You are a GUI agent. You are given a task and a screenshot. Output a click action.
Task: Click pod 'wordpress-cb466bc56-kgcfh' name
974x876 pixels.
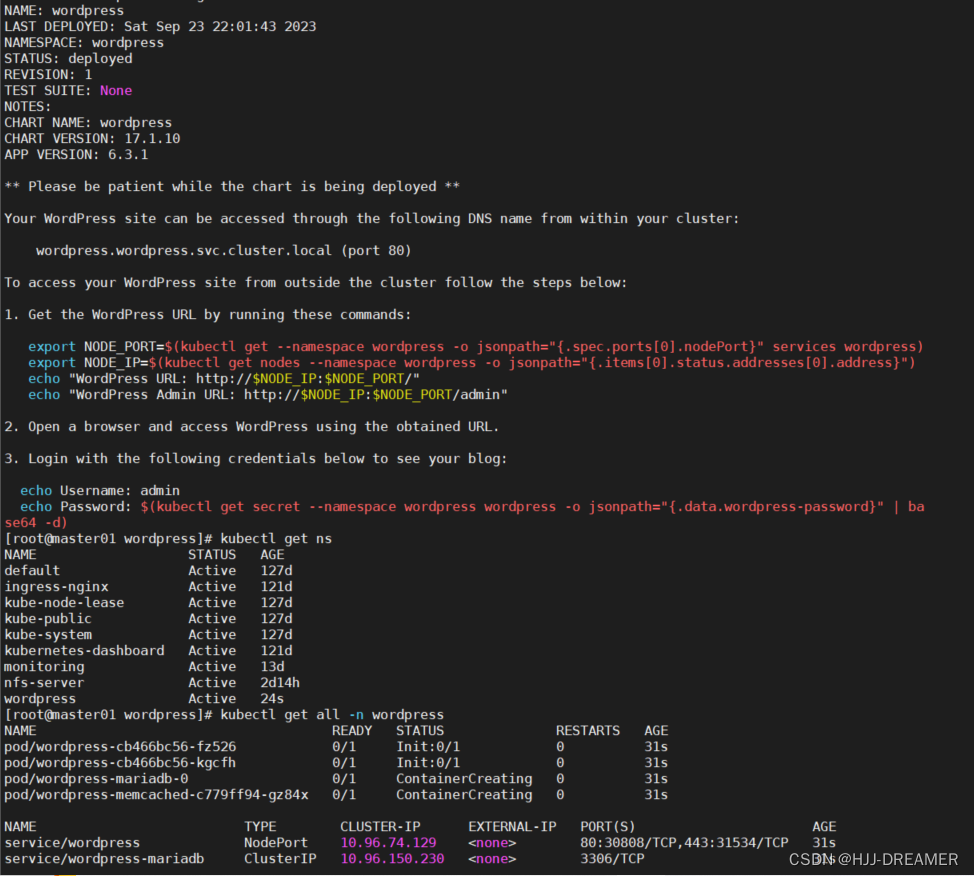click(x=121, y=764)
